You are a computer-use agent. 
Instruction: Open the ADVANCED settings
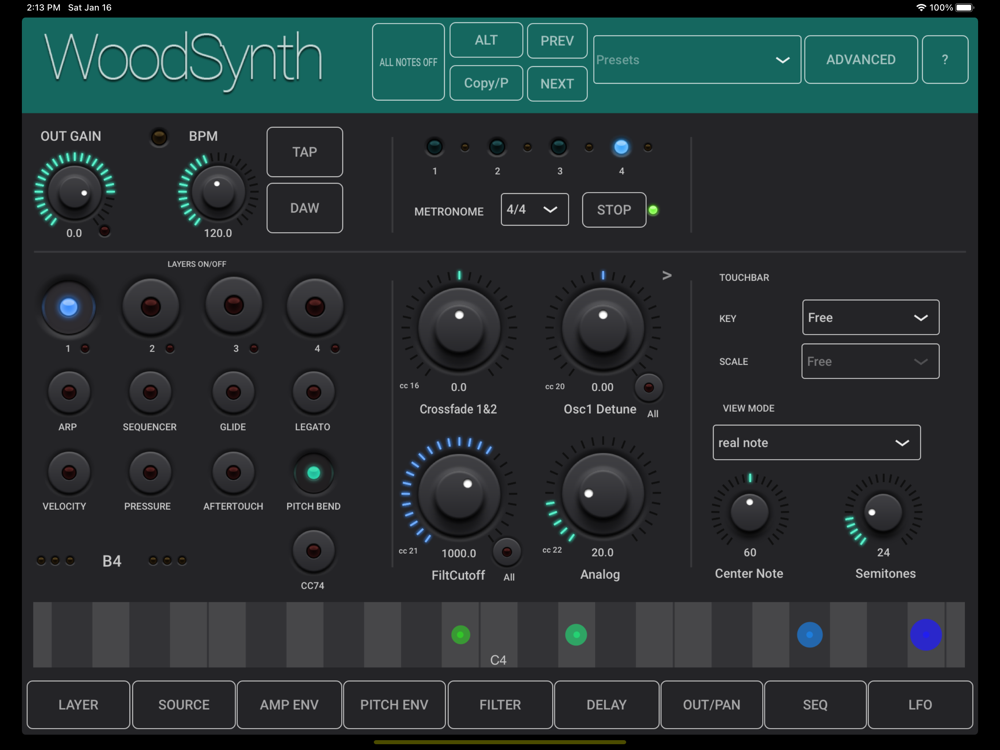point(861,59)
